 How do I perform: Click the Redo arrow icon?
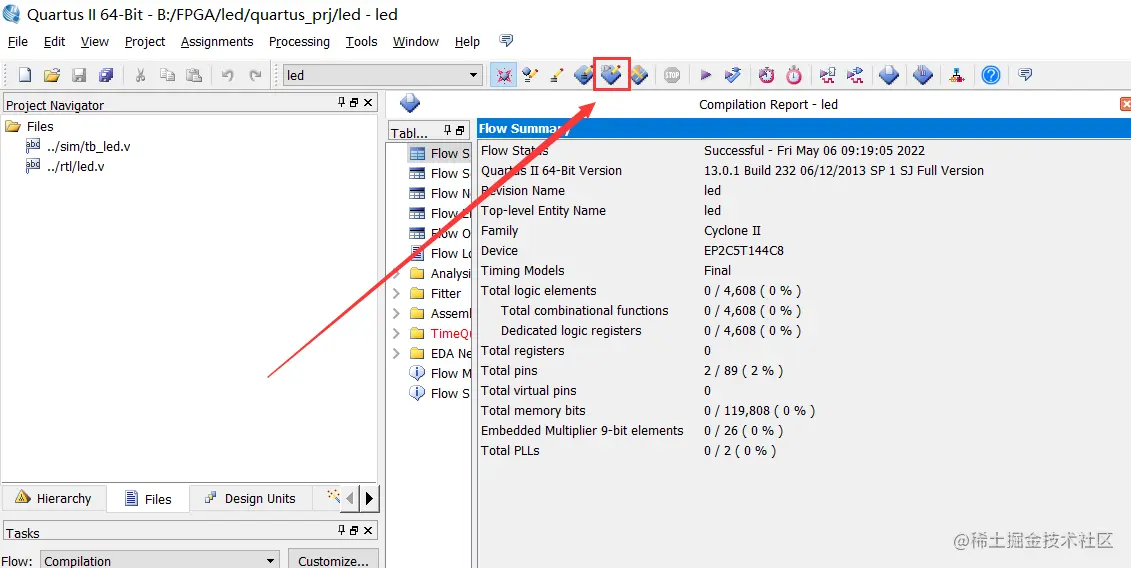255,75
